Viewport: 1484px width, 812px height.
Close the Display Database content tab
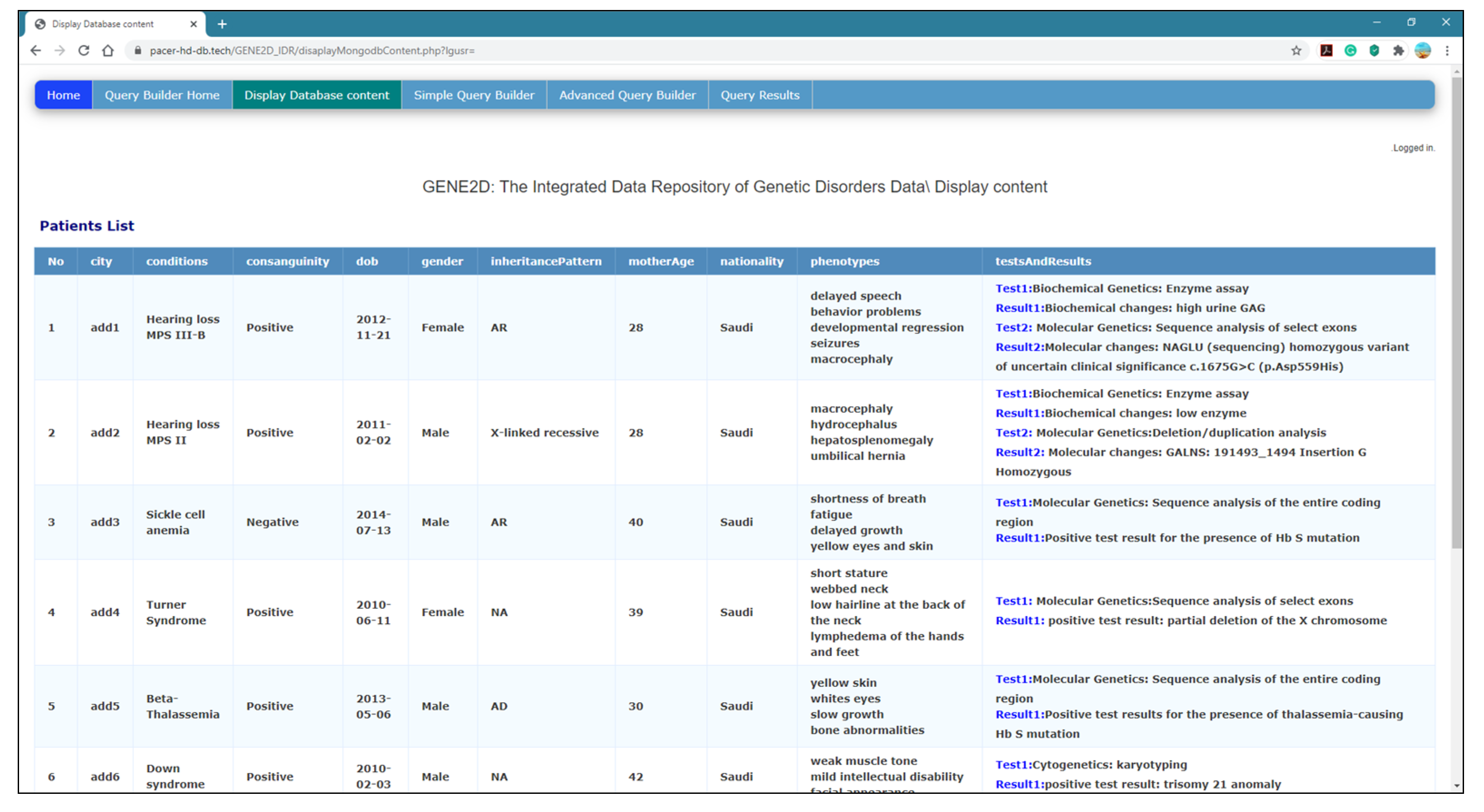194,24
